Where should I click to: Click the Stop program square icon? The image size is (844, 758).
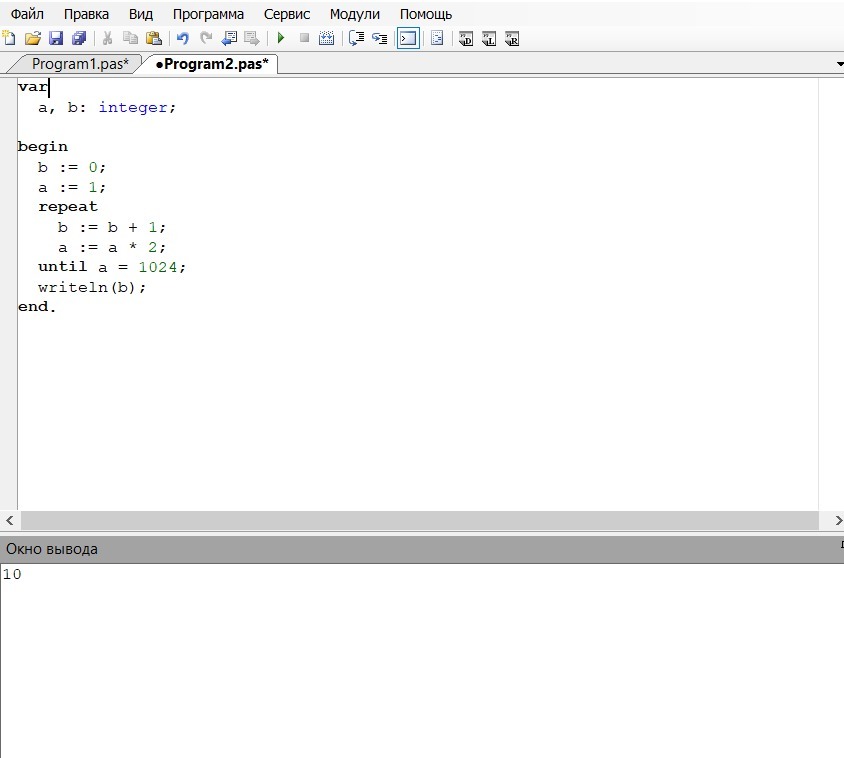click(304, 39)
